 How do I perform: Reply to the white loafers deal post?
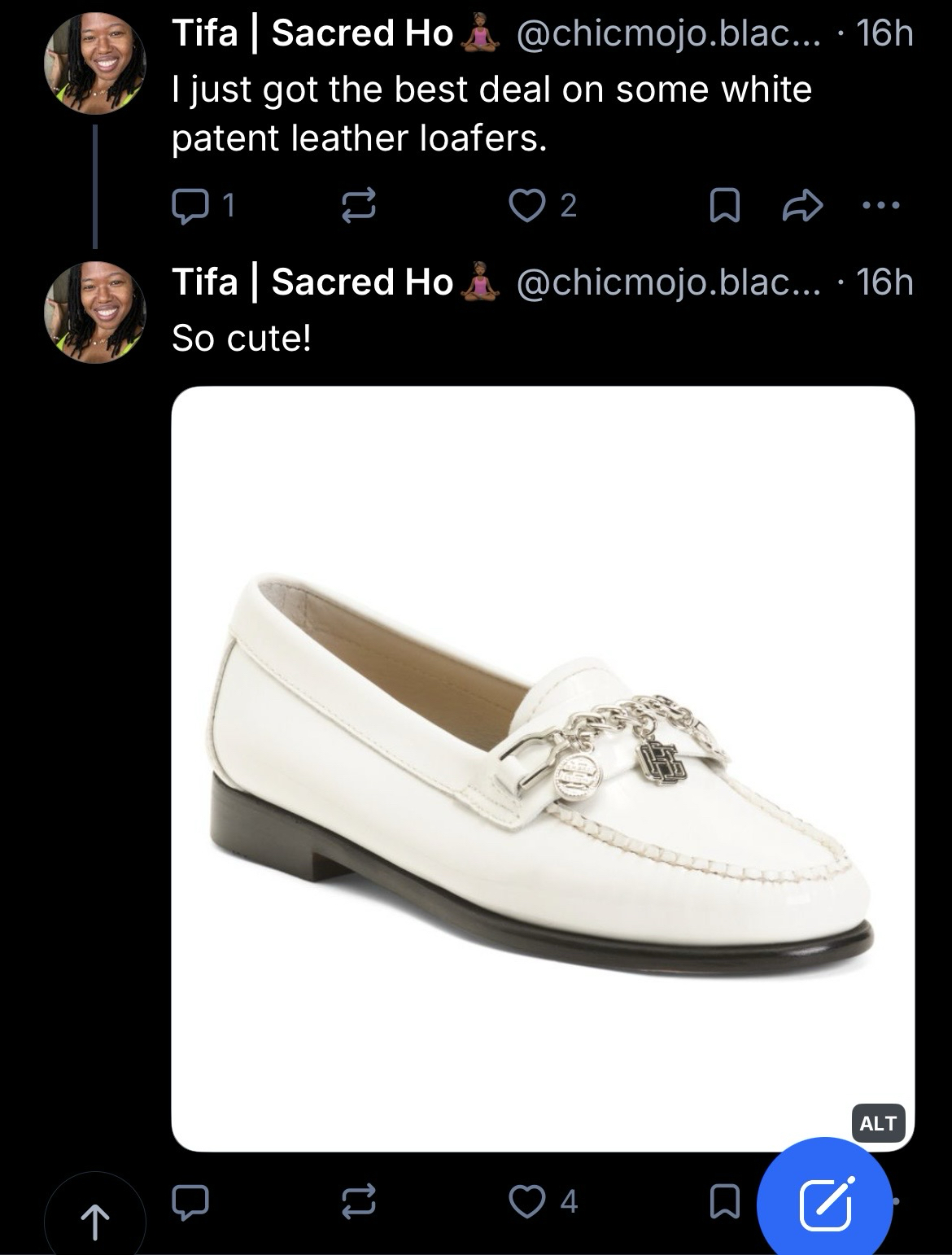190,205
